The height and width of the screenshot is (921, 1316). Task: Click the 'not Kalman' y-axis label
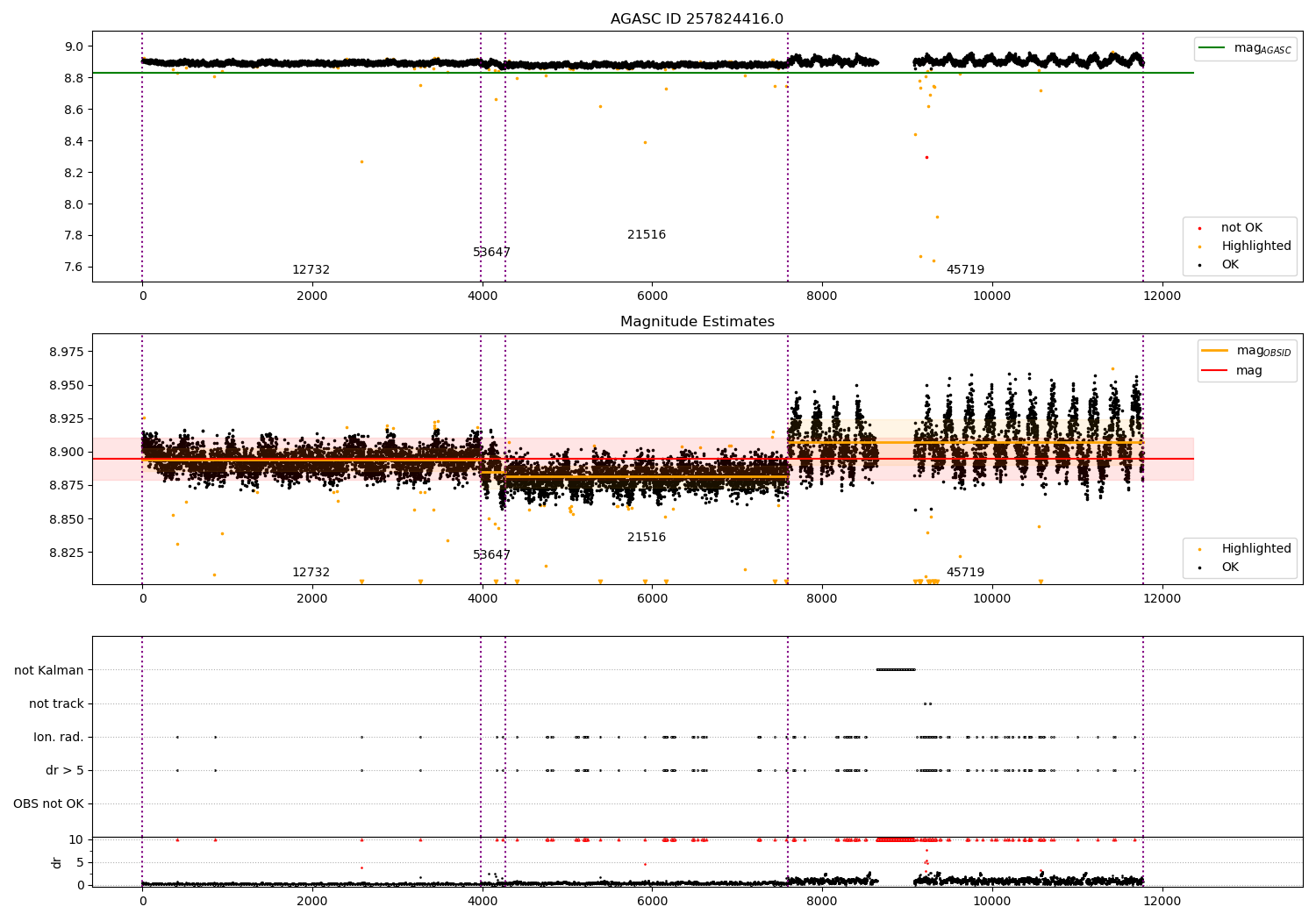(x=49, y=671)
